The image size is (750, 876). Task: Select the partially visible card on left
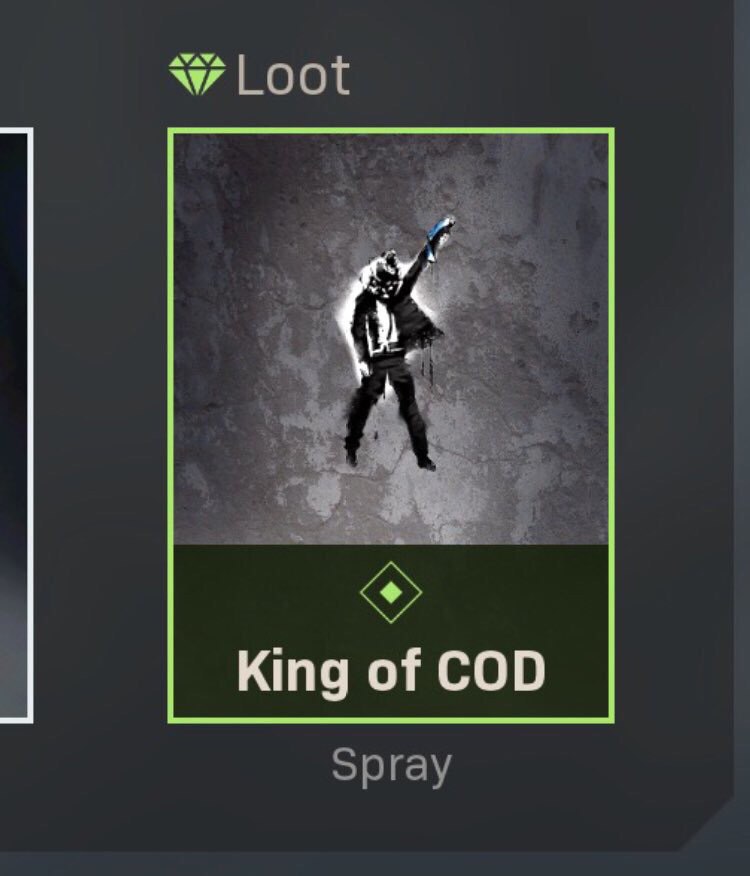pos(15,426)
